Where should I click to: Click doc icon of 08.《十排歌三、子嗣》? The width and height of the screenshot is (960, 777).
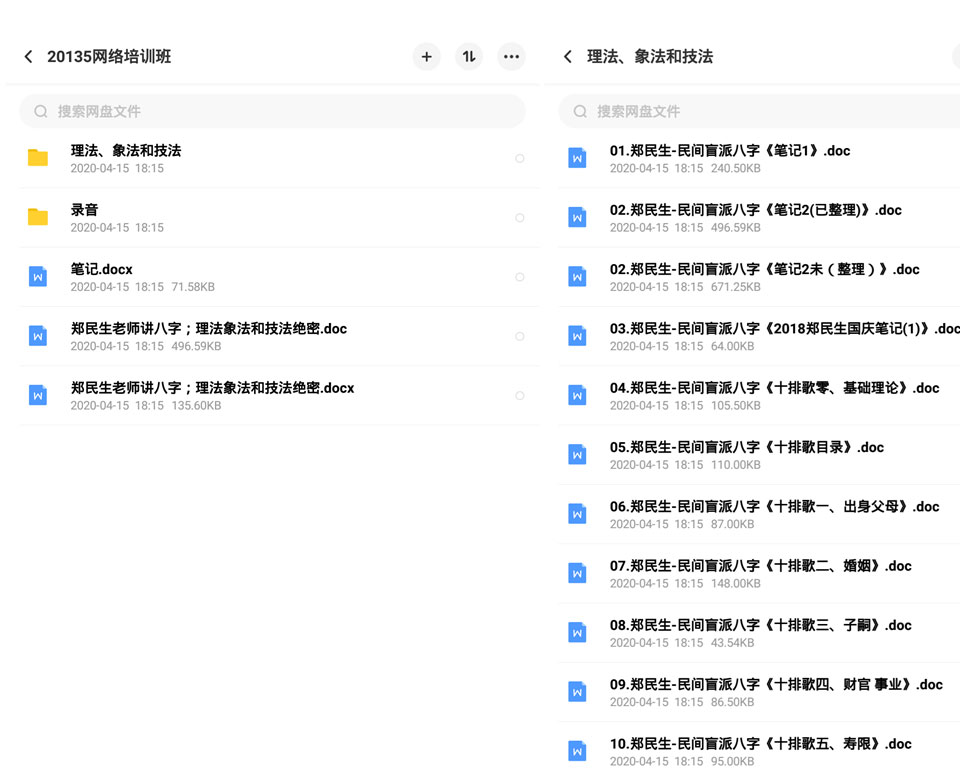(x=577, y=633)
